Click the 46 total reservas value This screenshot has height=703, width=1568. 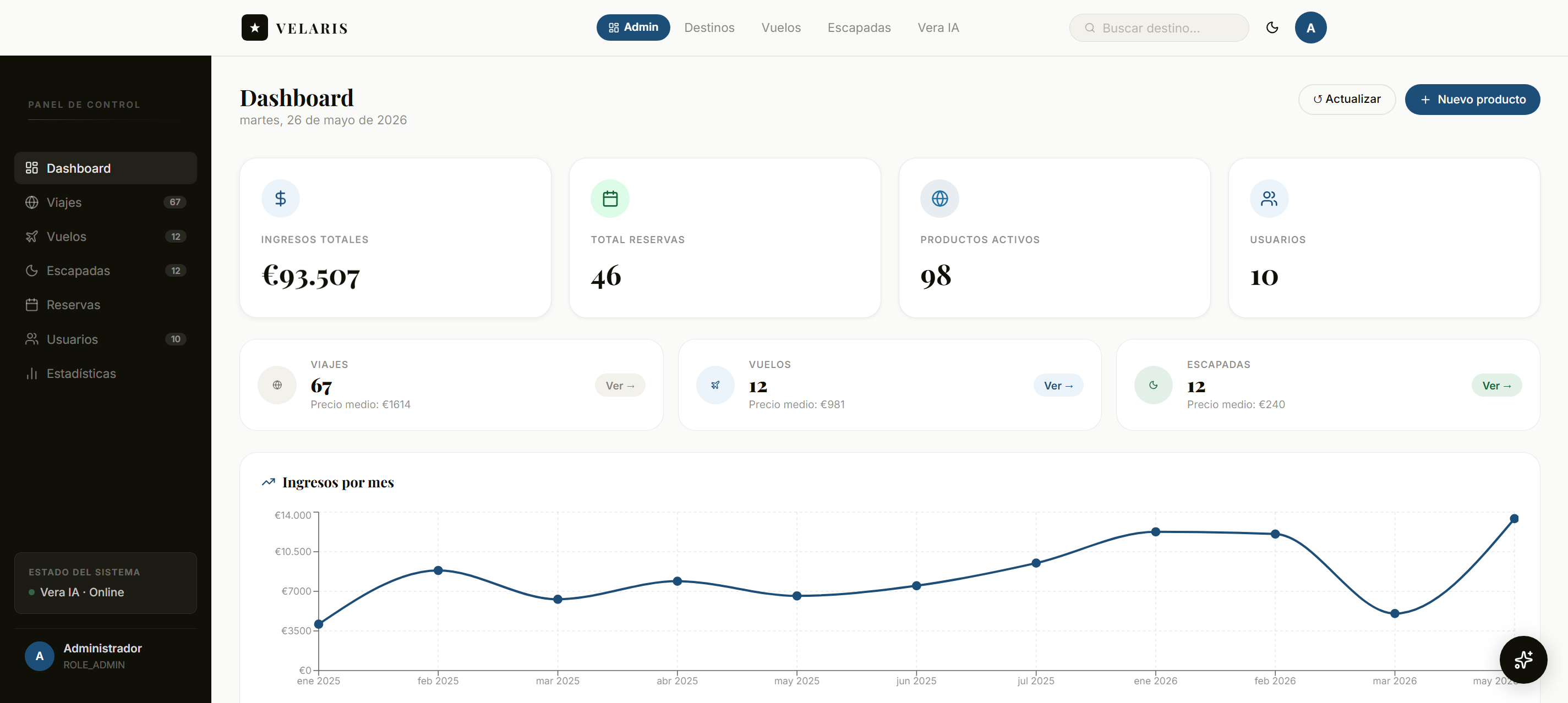pos(605,277)
